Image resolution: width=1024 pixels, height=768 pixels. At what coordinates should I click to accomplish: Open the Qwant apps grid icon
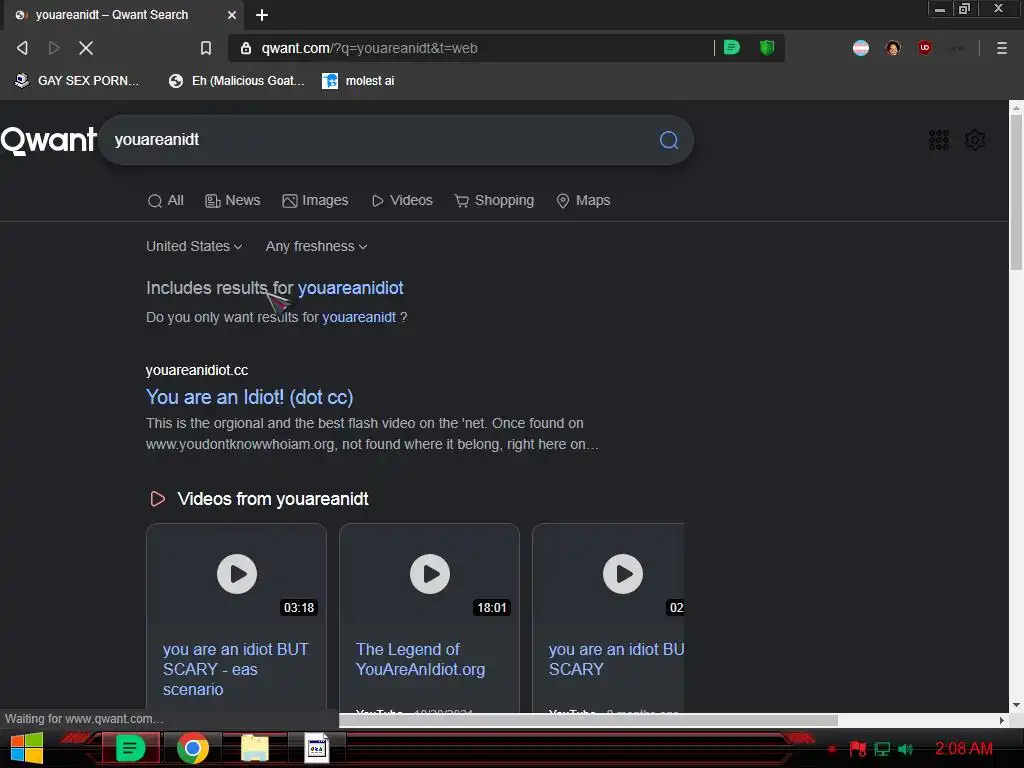tap(938, 140)
